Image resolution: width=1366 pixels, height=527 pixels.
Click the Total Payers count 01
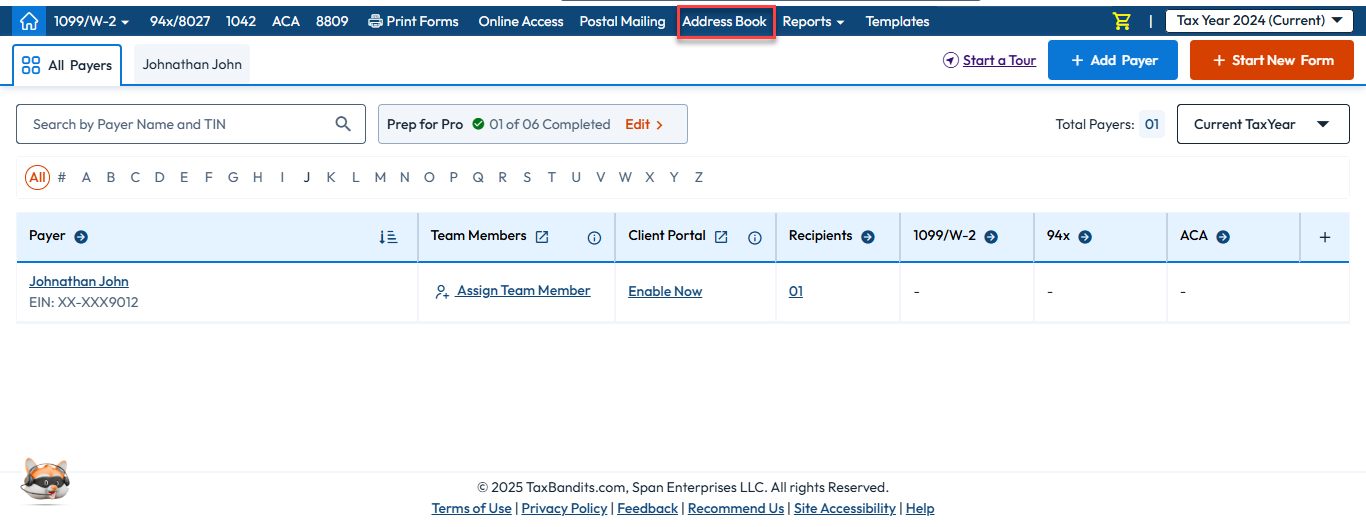click(1152, 124)
